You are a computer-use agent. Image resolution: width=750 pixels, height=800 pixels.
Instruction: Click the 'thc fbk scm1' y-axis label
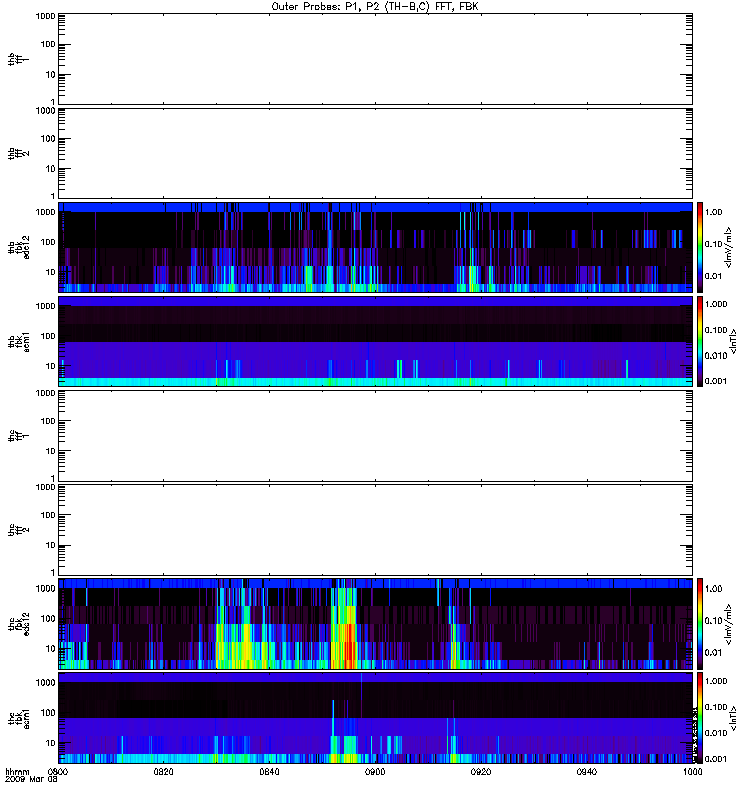point(19,718)
